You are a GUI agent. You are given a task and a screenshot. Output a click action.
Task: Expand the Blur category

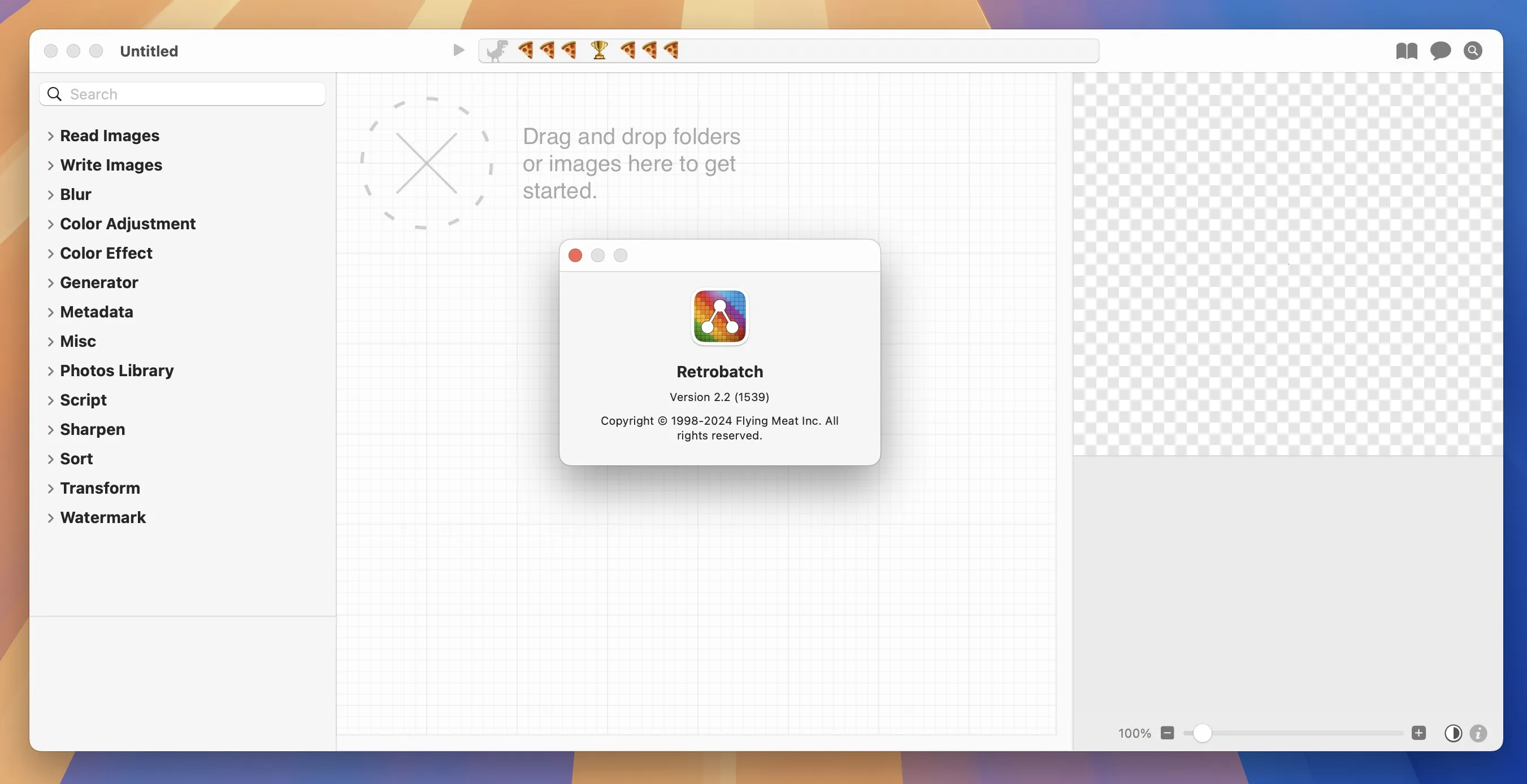click(x=51, y=194)
